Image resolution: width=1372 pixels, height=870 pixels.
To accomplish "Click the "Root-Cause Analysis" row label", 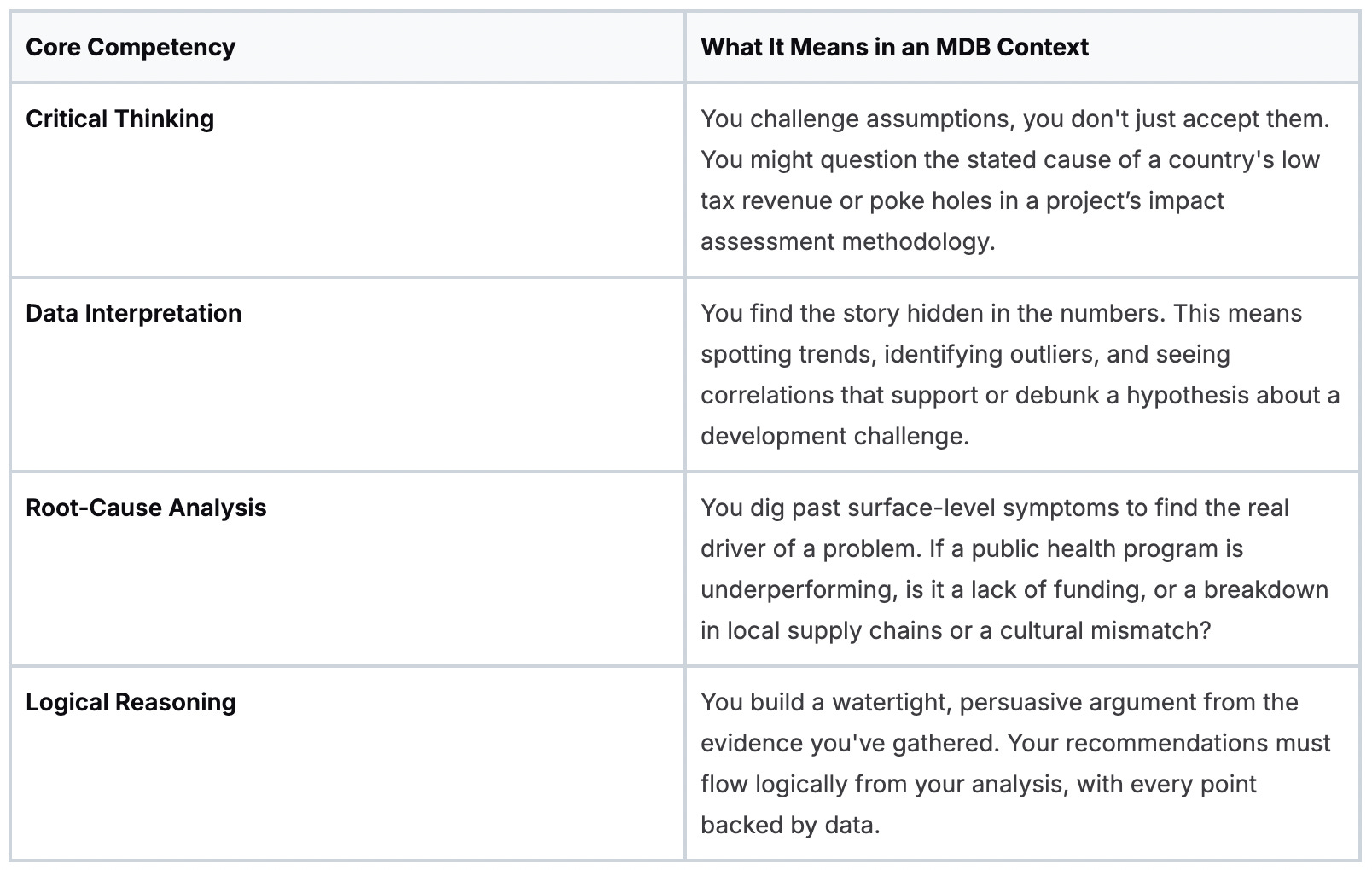I will tap(146, 507).
